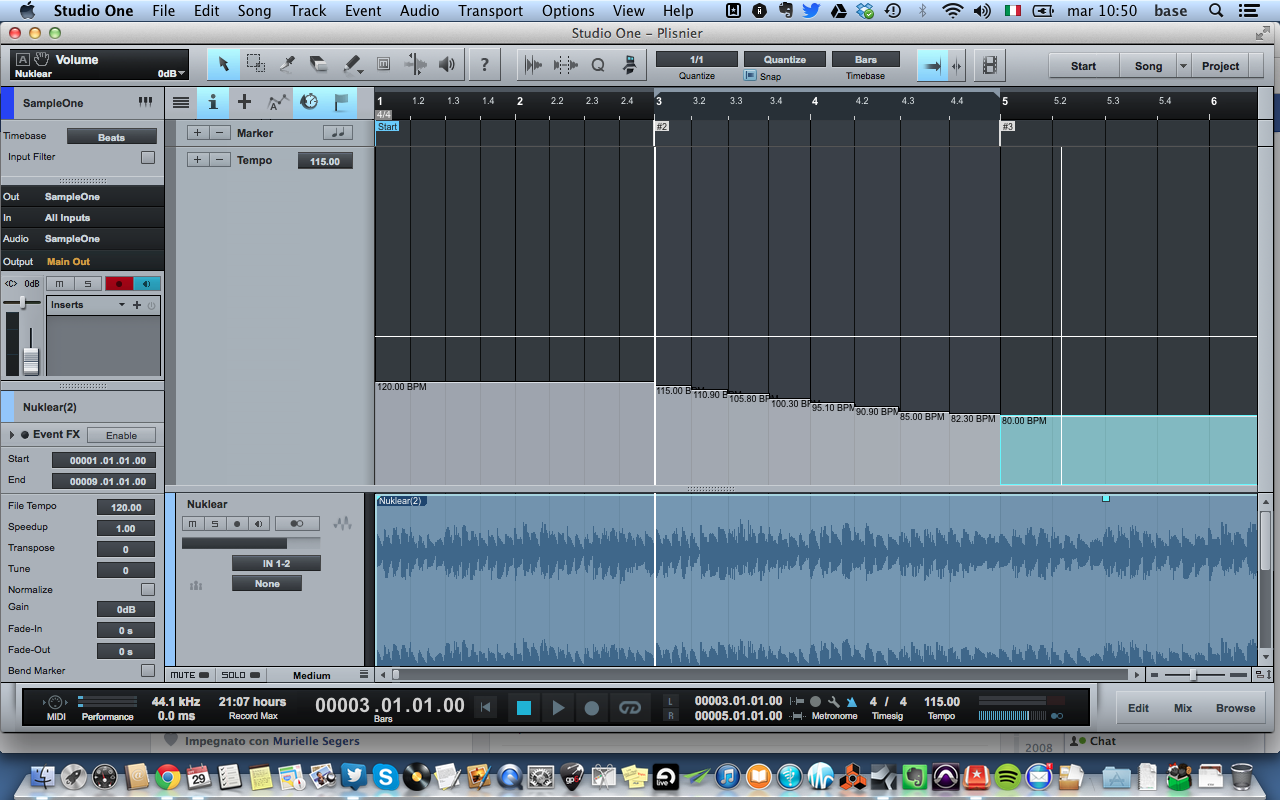Toggle global SOLO in track list footer
Viewport: 1280px width, 800px height.
tap(241, 675)
